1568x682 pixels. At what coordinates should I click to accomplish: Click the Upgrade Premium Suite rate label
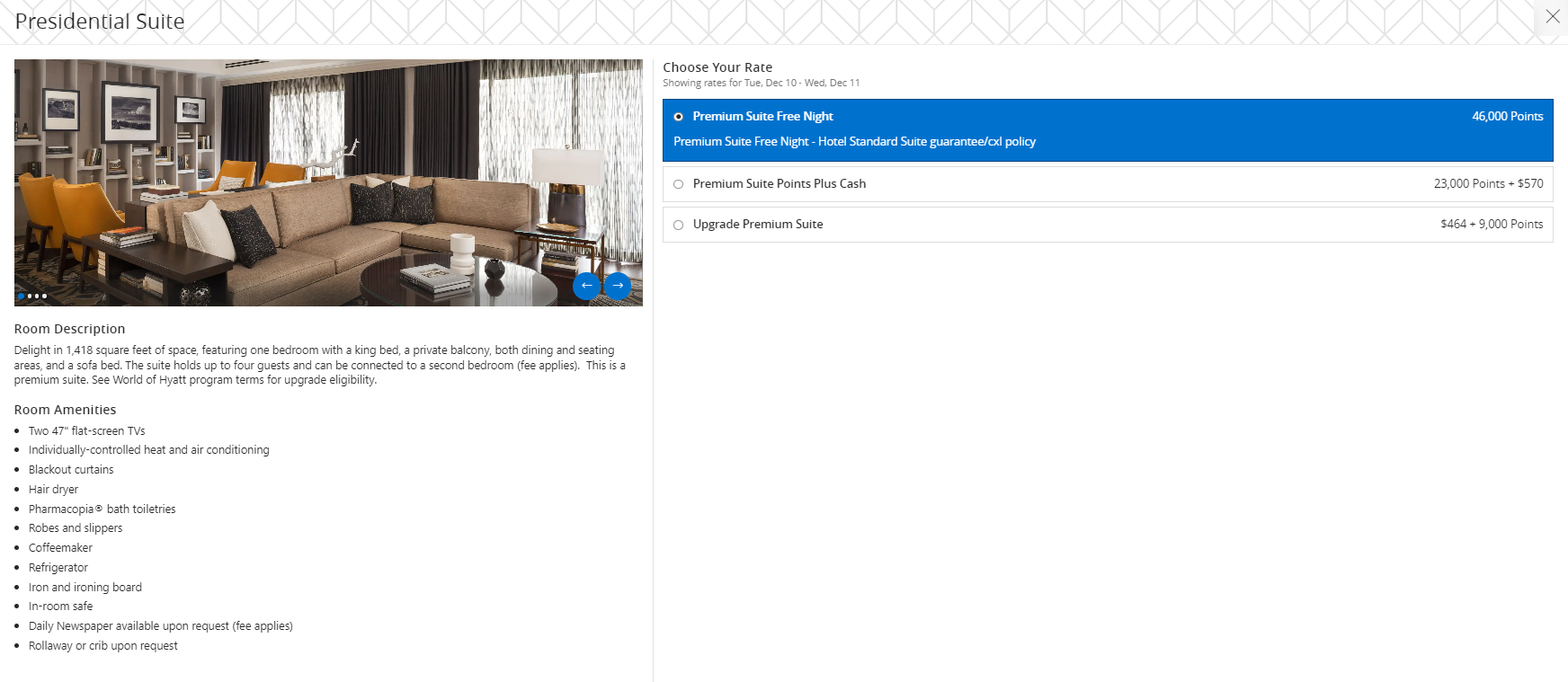pyautogui.click(x=757, y=225)
